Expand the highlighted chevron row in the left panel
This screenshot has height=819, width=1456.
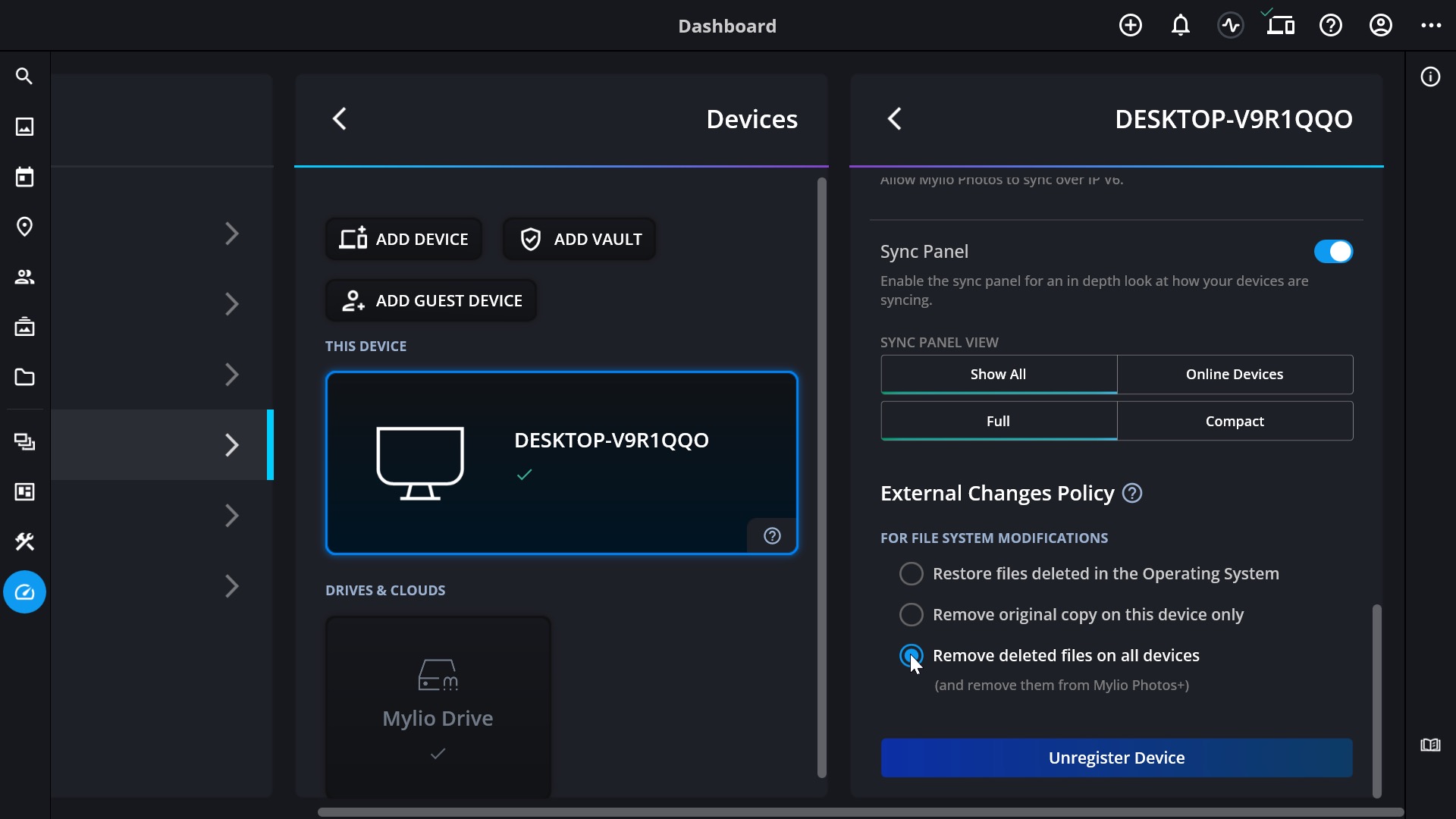232,445
